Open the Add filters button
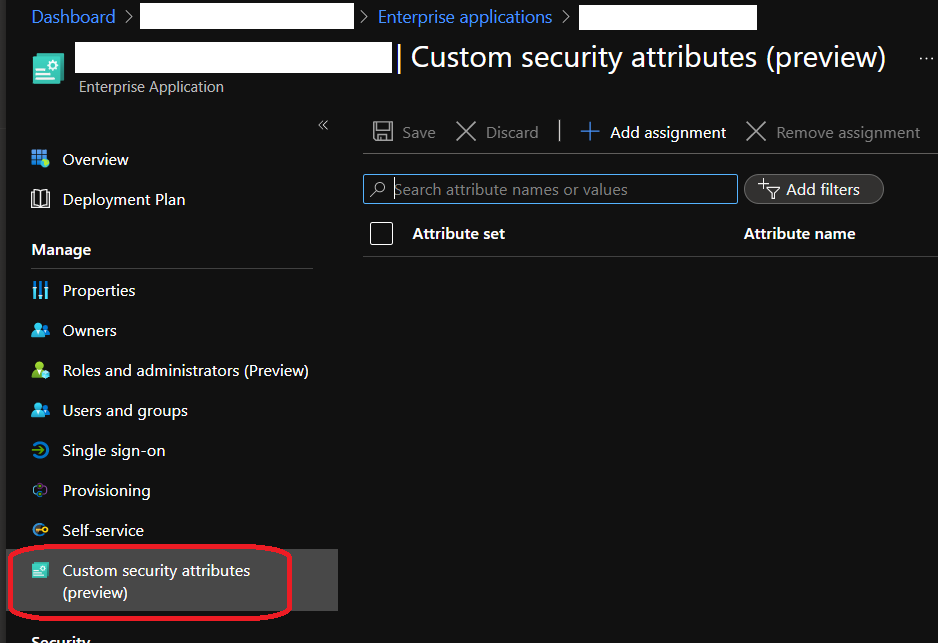 tap(813, 189)
